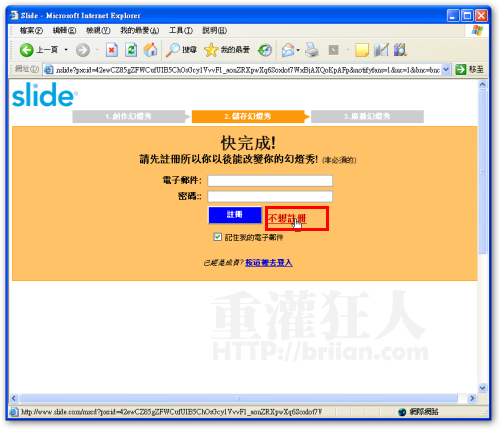Screen dimensions: 500x429
Task: Minimize the Internet Explorer window
Action: coord(453,16)
